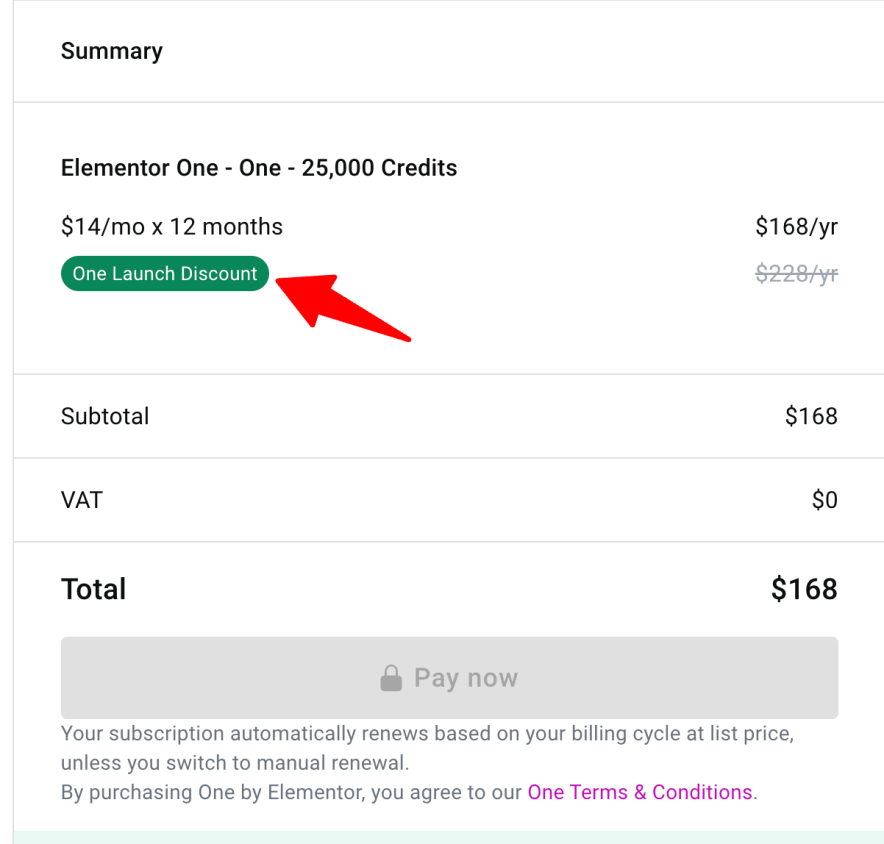This screenshot has width=884, height=844.
Task: Click the $168/yr annual price
Action: (x=797, y=226)
